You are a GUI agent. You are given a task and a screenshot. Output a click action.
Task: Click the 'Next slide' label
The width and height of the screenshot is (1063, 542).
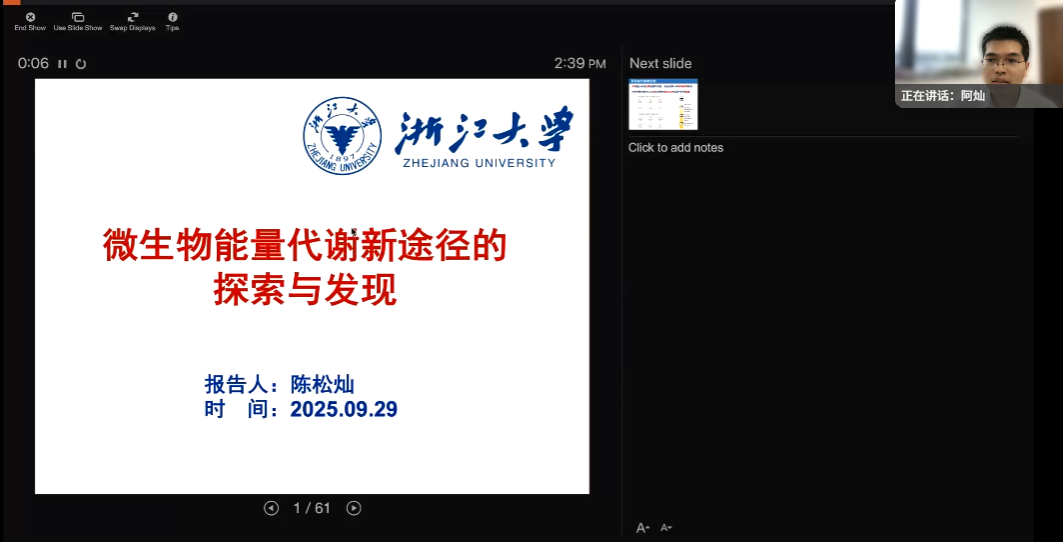pos(660,63)
